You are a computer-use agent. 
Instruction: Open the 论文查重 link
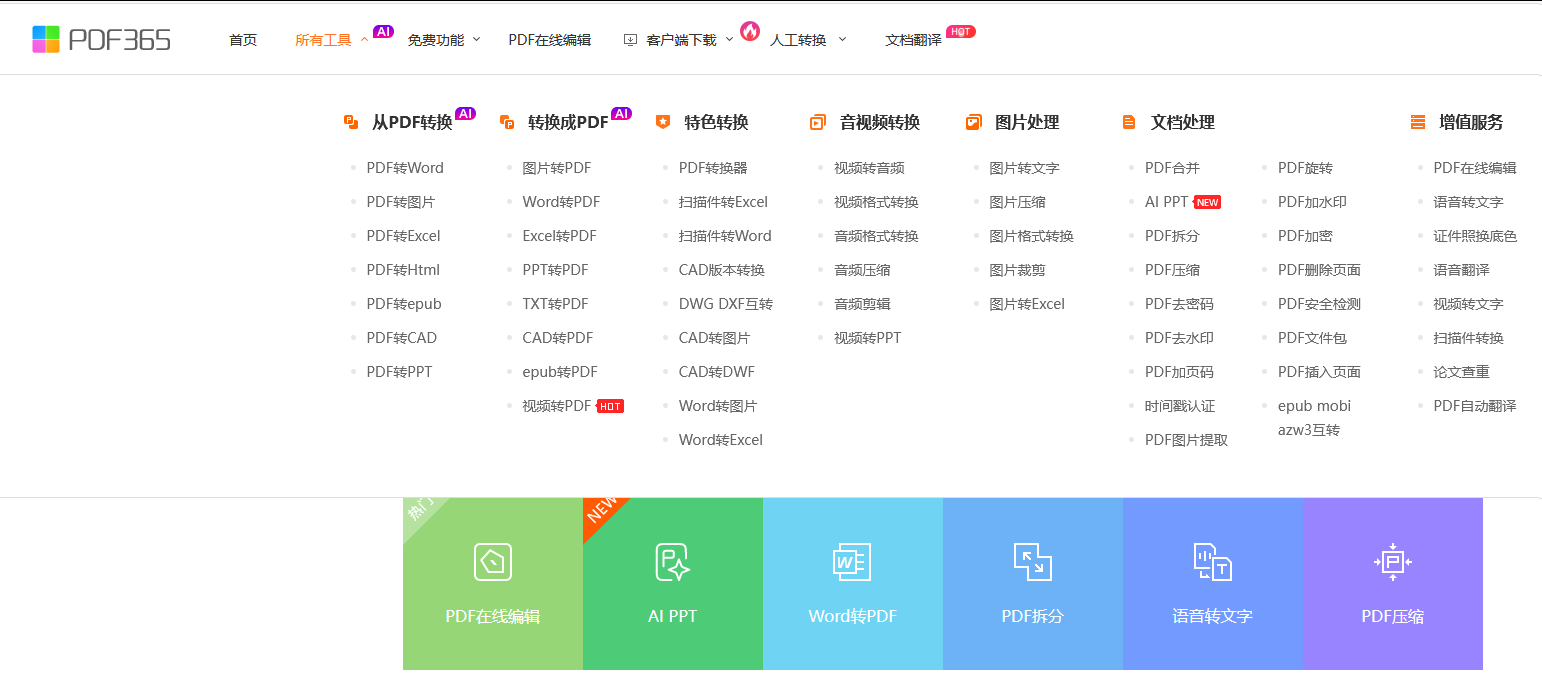pos(1461,372)
